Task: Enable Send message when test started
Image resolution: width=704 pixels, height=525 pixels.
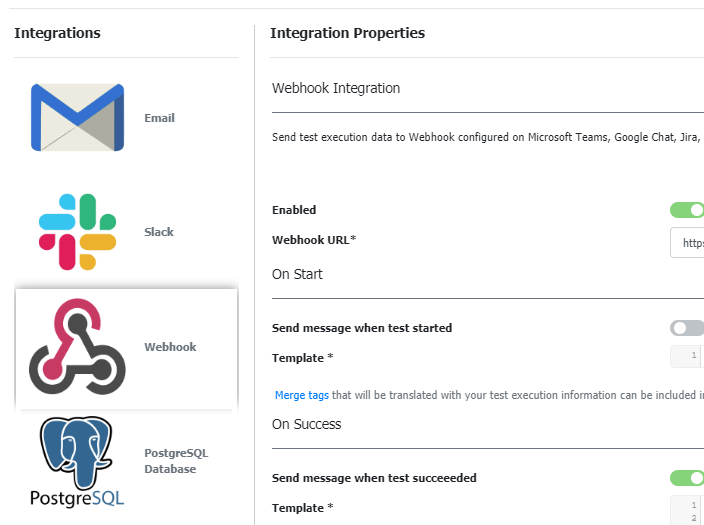Action: pyautogui.click(x=687, y=328)
